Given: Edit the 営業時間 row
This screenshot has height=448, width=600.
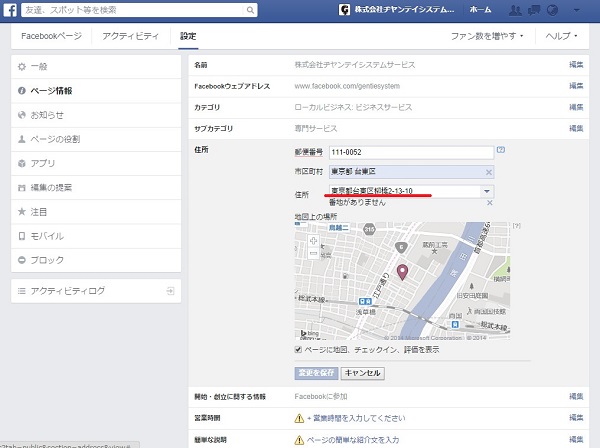Looking at the screenshot, I should [576, 418].
